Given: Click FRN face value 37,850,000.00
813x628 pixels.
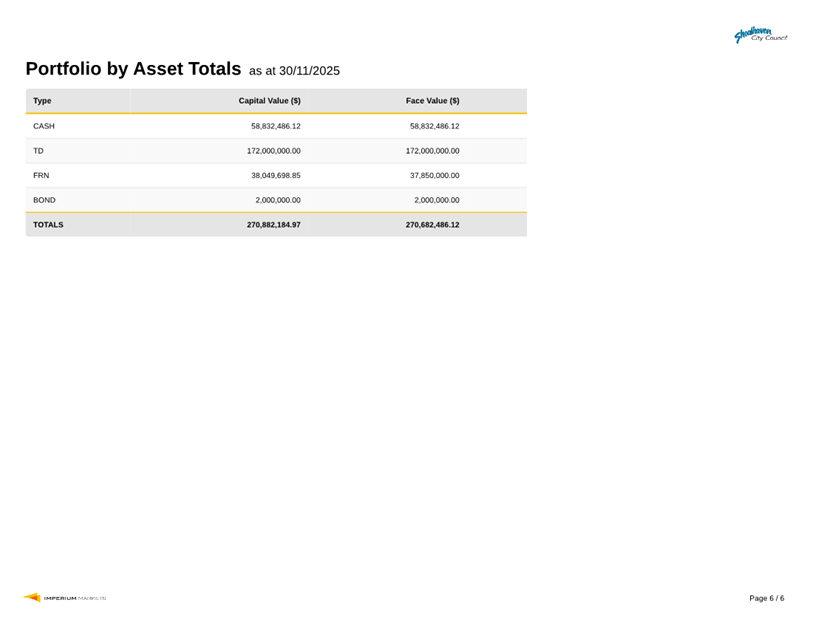Looking at the screenshot, I should coord(434,175).
